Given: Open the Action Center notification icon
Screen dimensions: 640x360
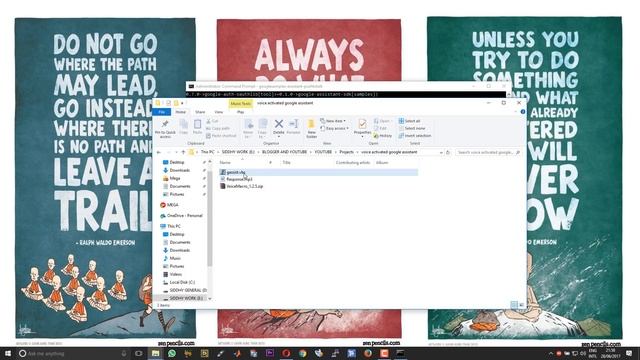Looking at the screenshot, I should (629, 353).
